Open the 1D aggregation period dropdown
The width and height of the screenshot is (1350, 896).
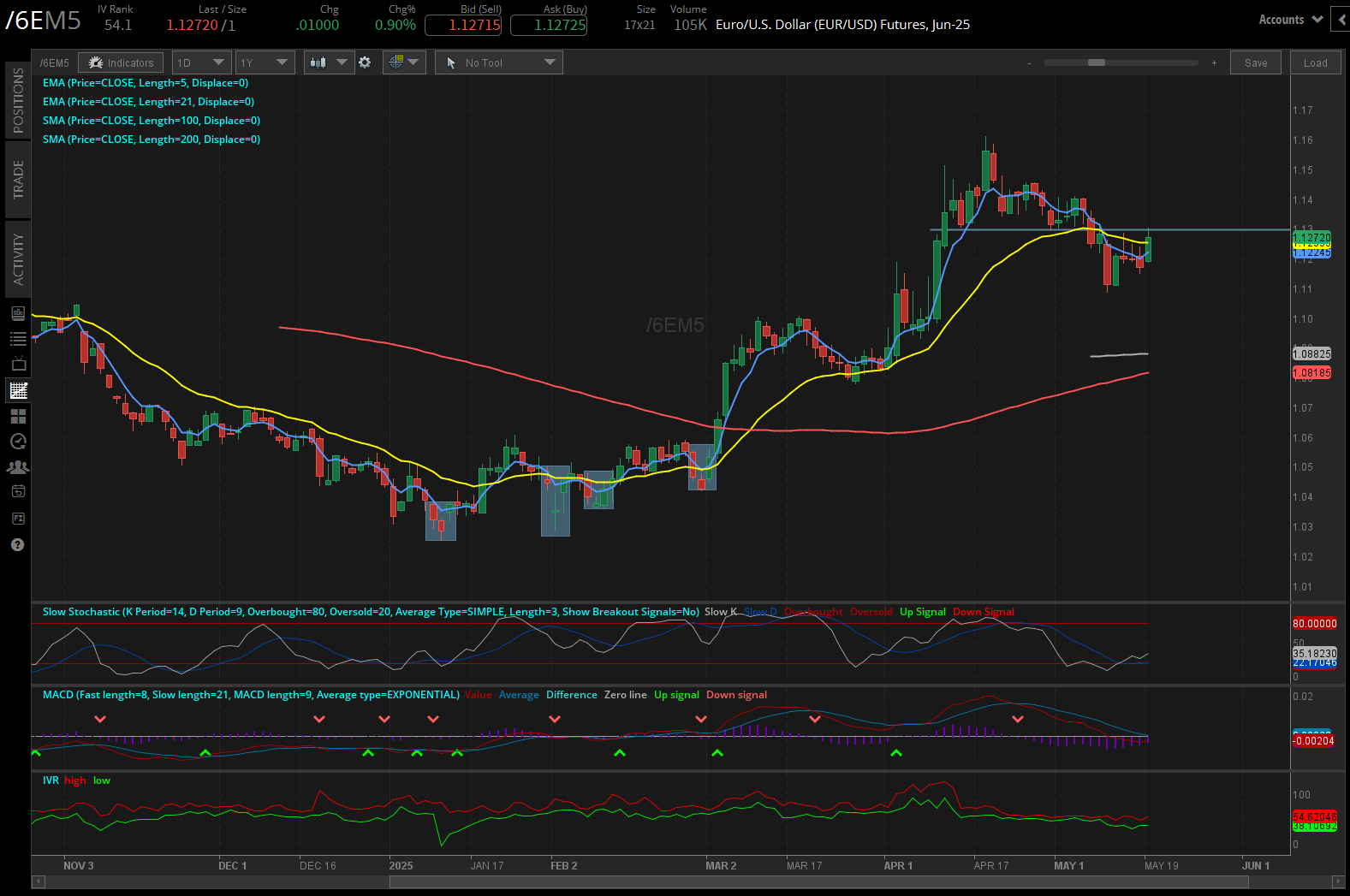202,62
